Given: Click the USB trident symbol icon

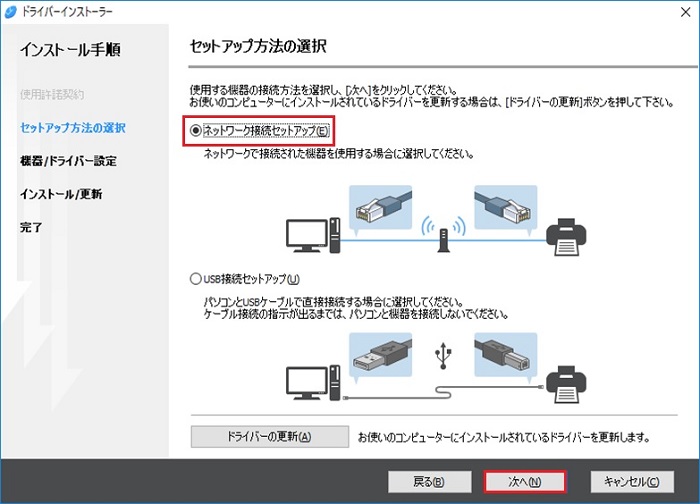Looking at the screenshot, I should 443,356.
